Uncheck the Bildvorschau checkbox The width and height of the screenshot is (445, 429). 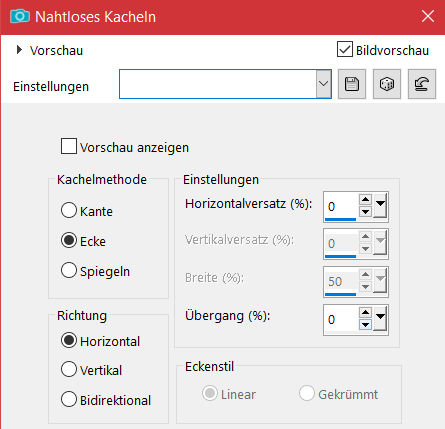click(345, 49)
